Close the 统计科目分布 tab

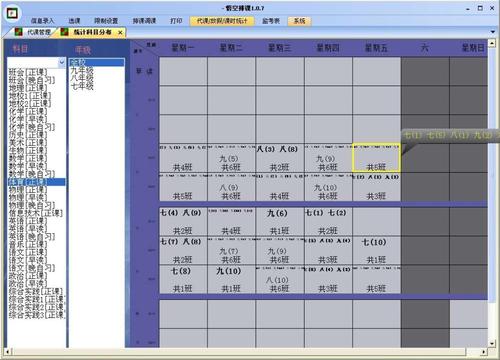click(120, 32)
